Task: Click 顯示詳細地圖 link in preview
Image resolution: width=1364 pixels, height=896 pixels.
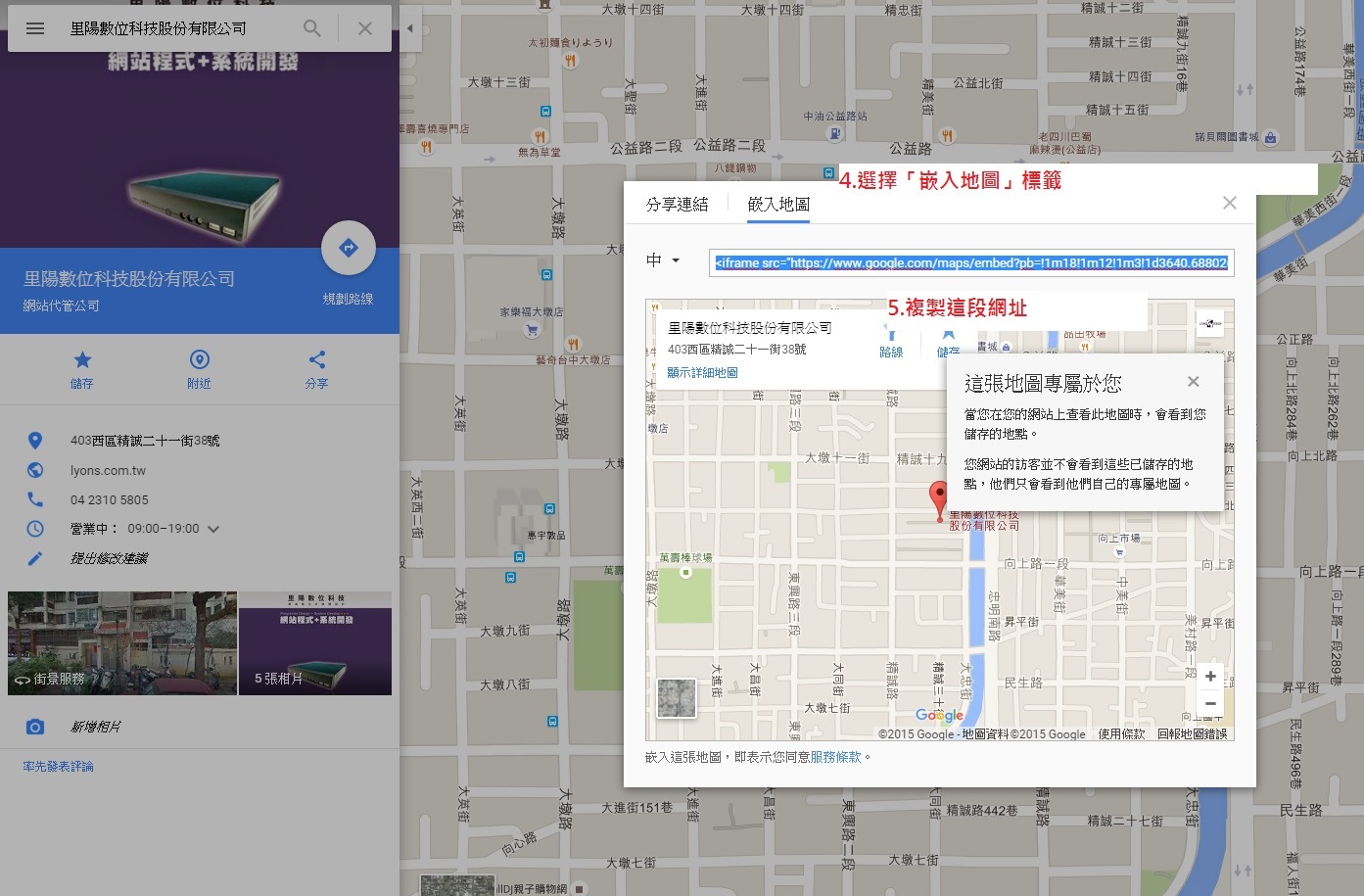Action: (702, 373)
